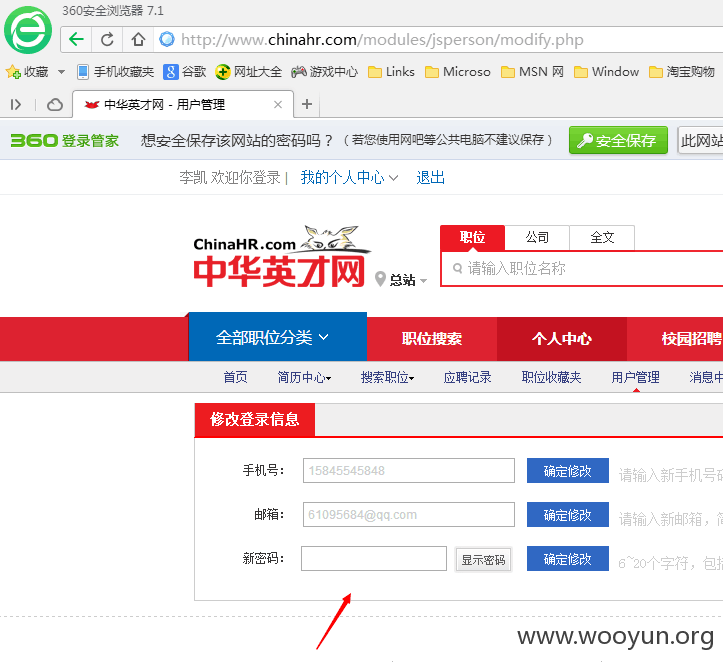The image size is (723, 665).
Task: Expand the 全部职位分类 menu
Action: pos(278,338)
